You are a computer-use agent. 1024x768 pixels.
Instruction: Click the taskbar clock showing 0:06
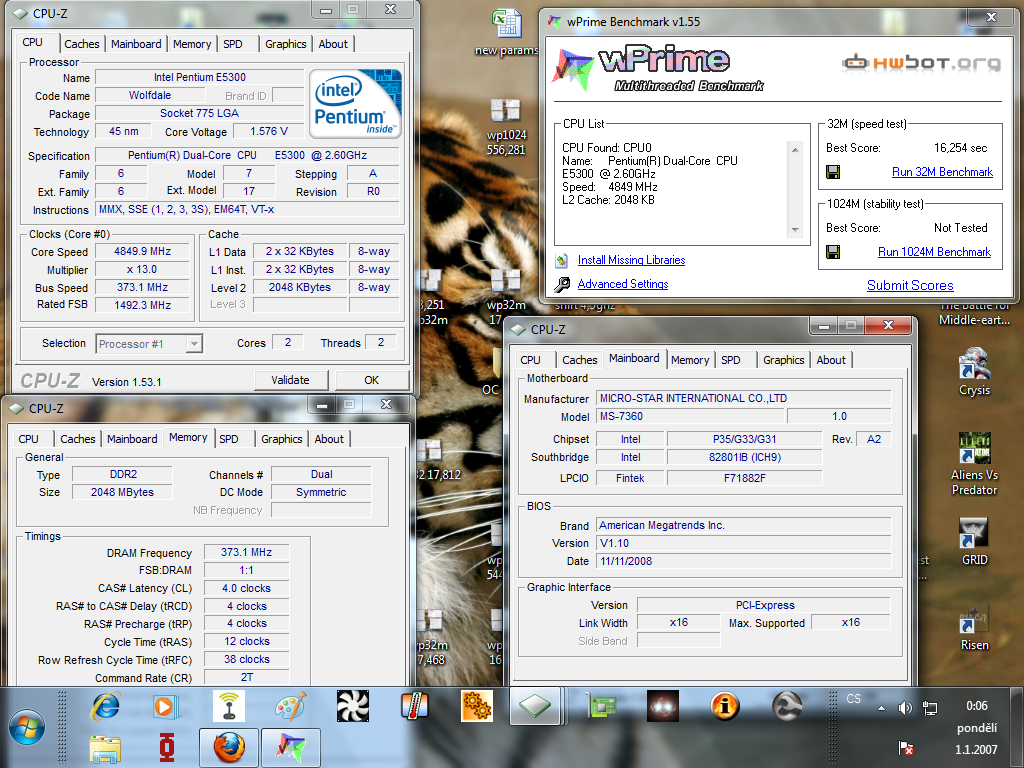977,706
